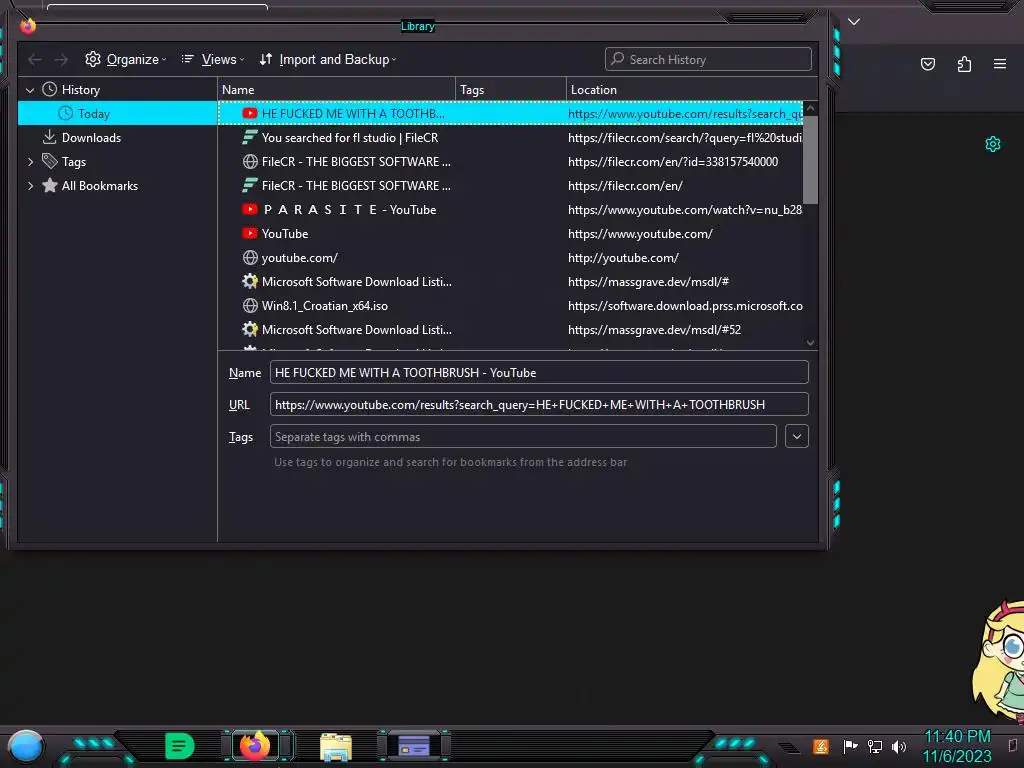
Task: Sort by the Tags column header
Action: 511,90
